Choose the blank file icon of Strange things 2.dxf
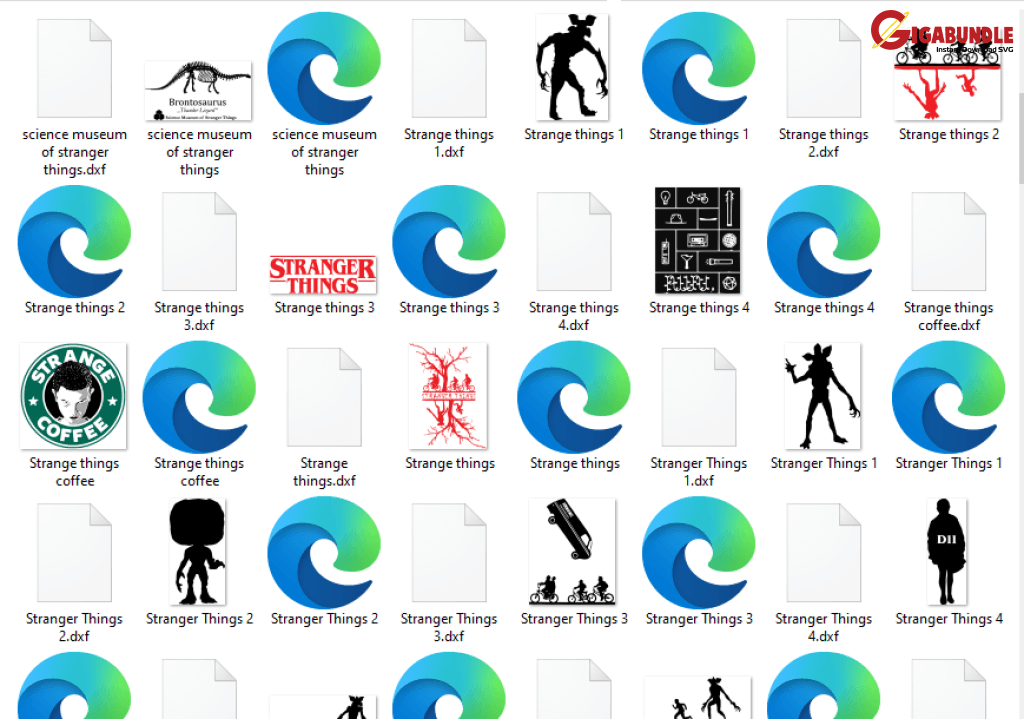The width and height of the screenshot is (1024, 719). tap(824, 69)
